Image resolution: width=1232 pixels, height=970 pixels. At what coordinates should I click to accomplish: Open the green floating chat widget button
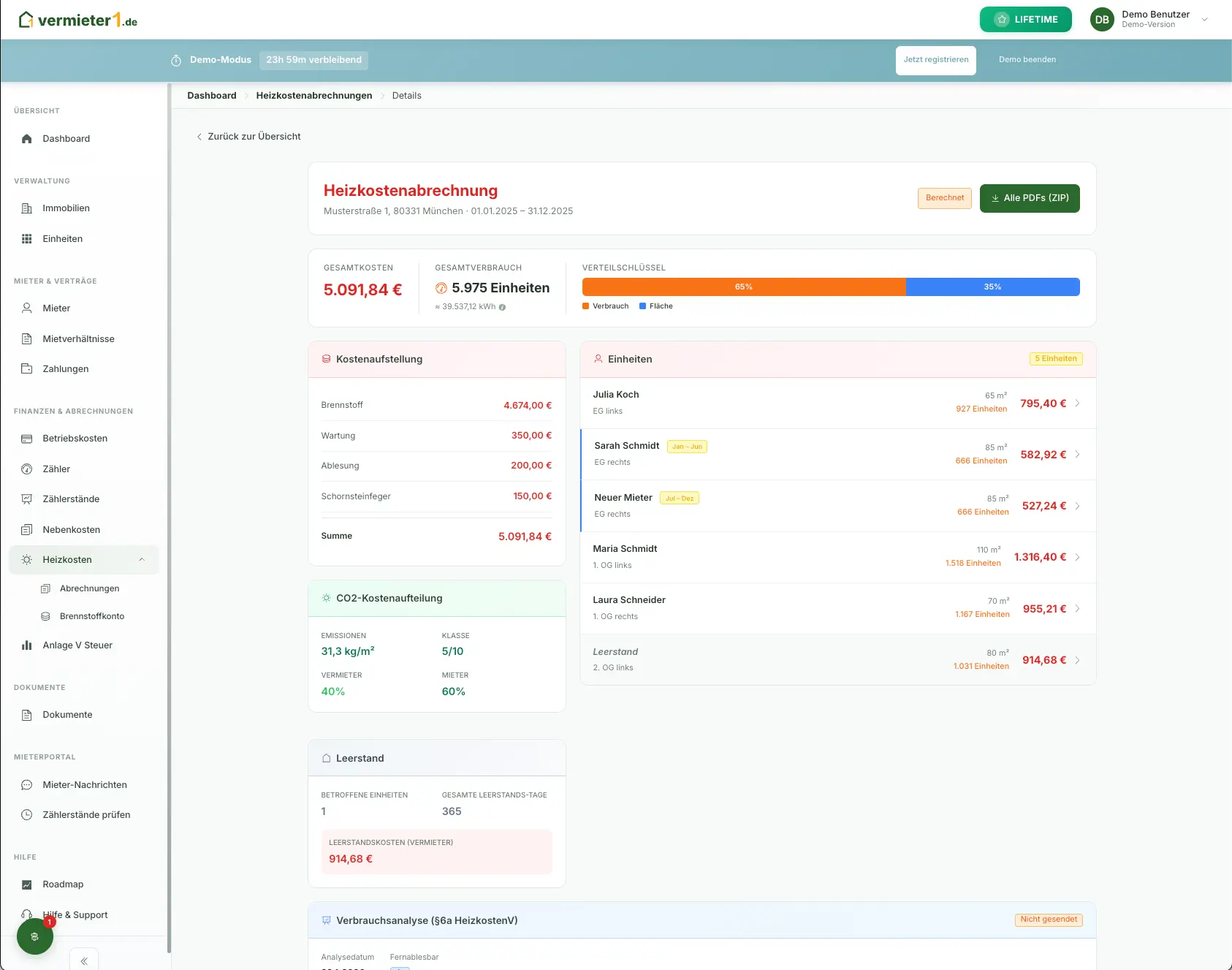pyautogui.click(x=35, y=936)
